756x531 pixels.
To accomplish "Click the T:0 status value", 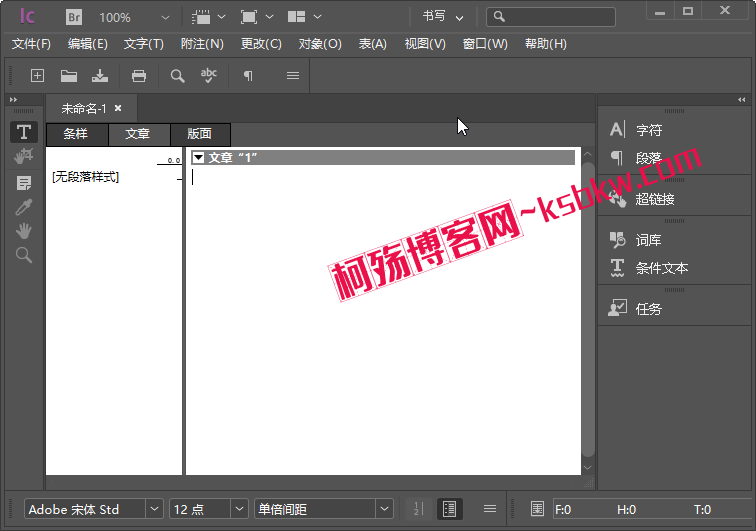I will click(702, 509).
